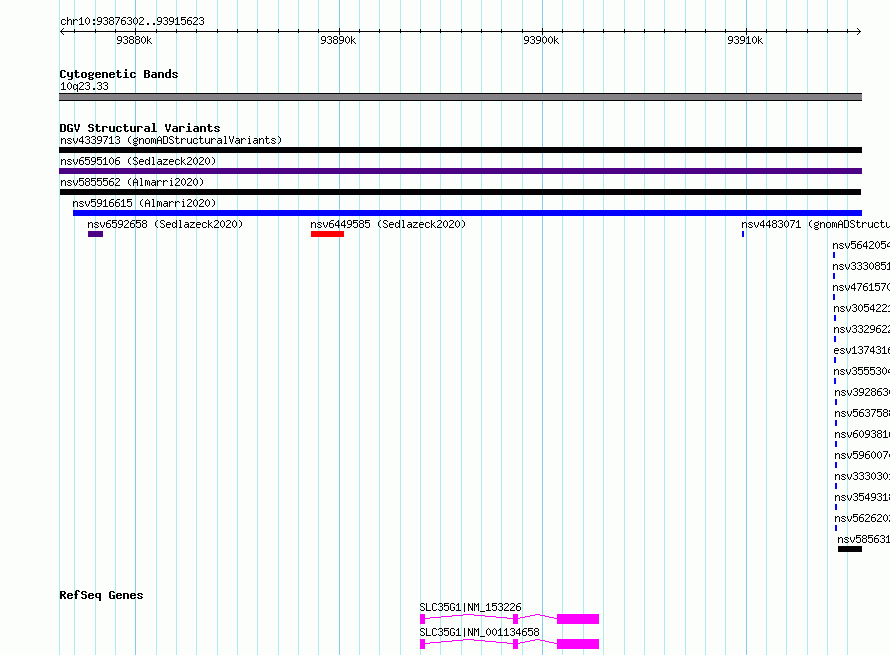This screenshot has height=655, width=890.
Task: Click the short purple nsv6592658 bar
Action: point(95,234)
